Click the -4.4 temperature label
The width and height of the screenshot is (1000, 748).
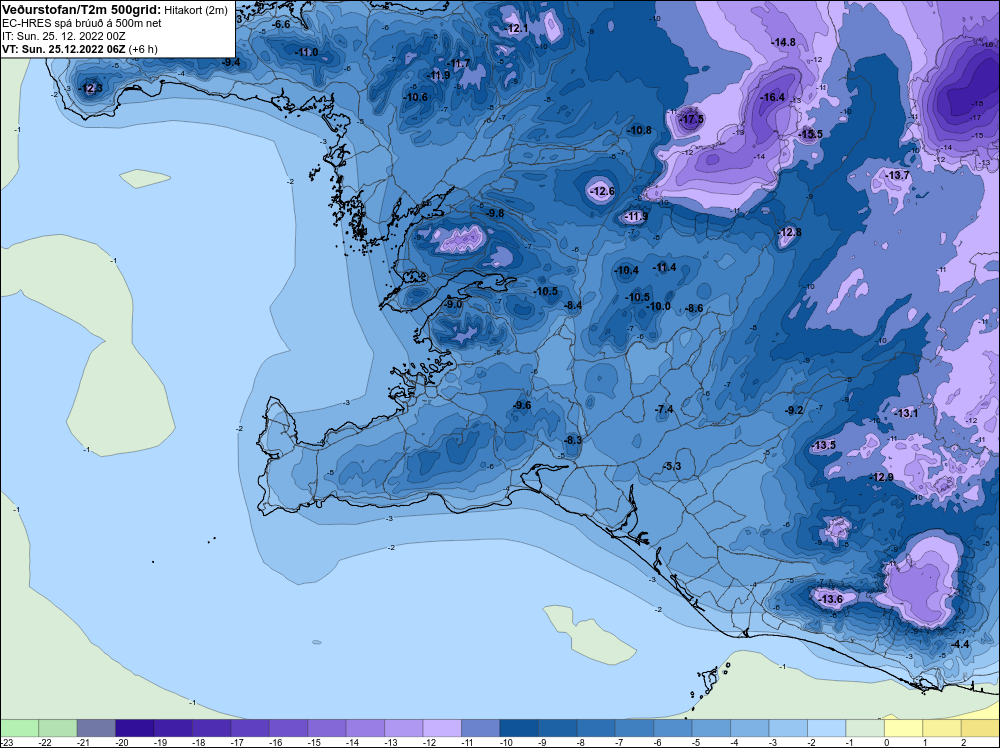(959, 644)
